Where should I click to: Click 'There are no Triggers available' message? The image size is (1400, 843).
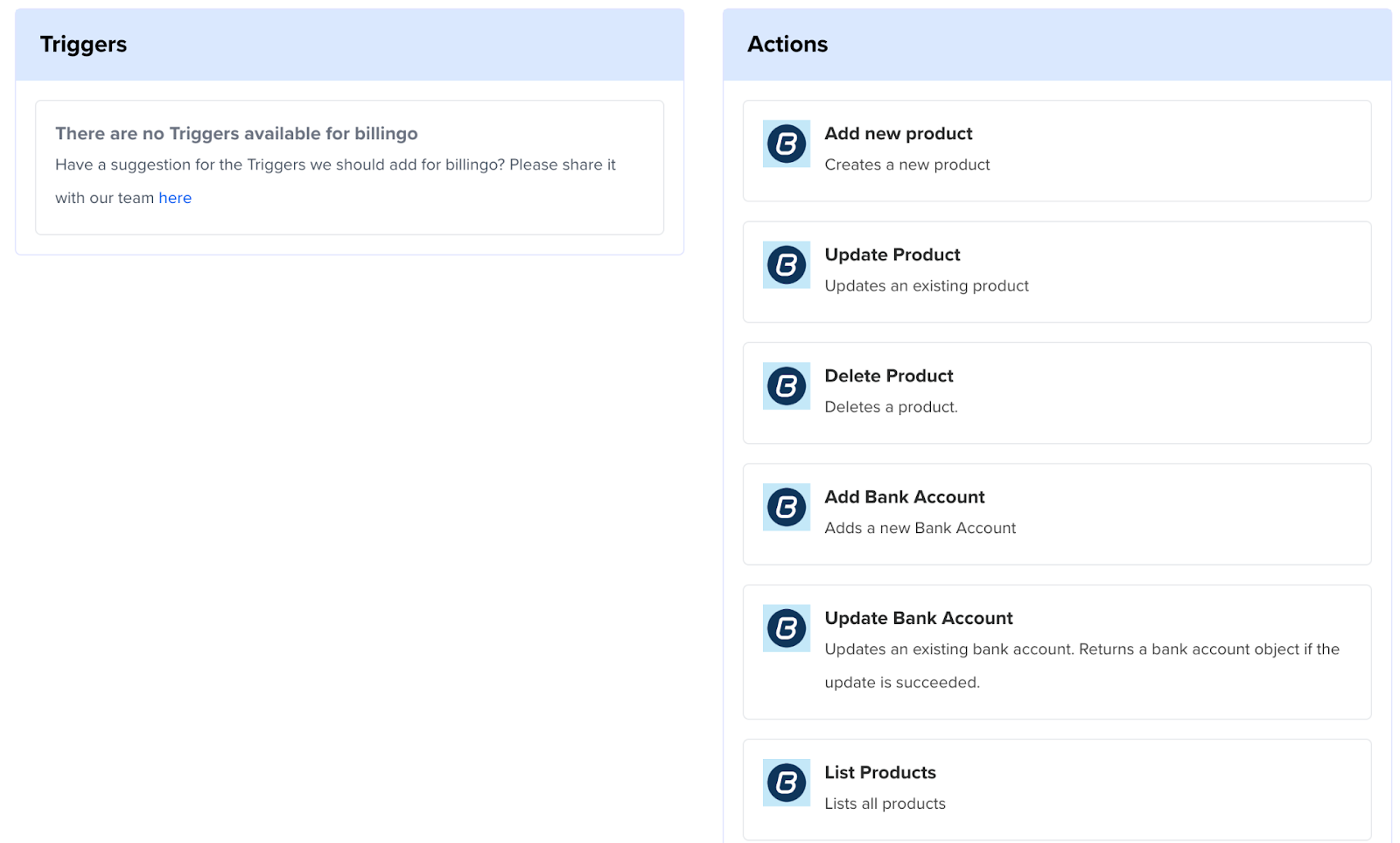tap(236, 133)
